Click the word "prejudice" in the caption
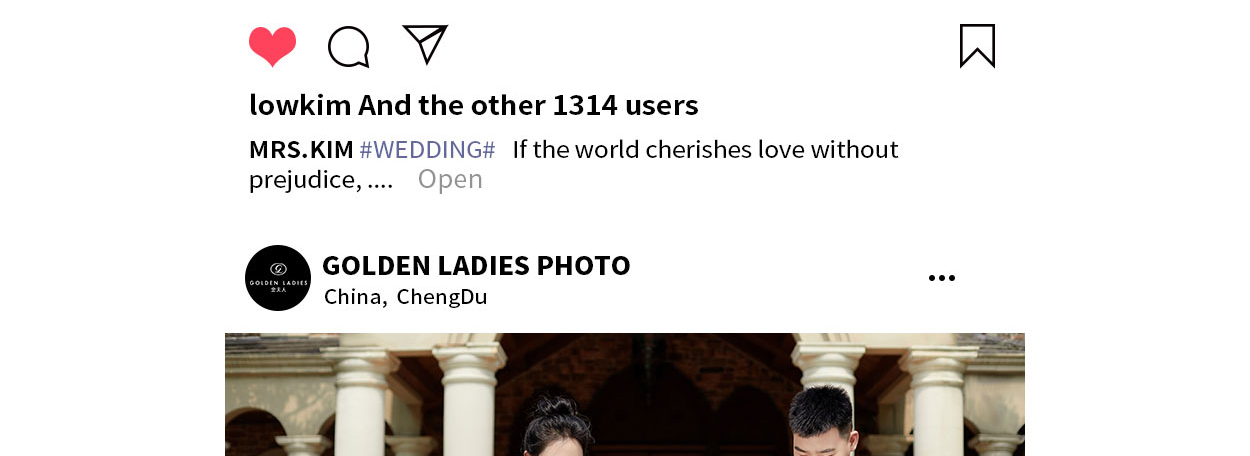 point(302,180)
